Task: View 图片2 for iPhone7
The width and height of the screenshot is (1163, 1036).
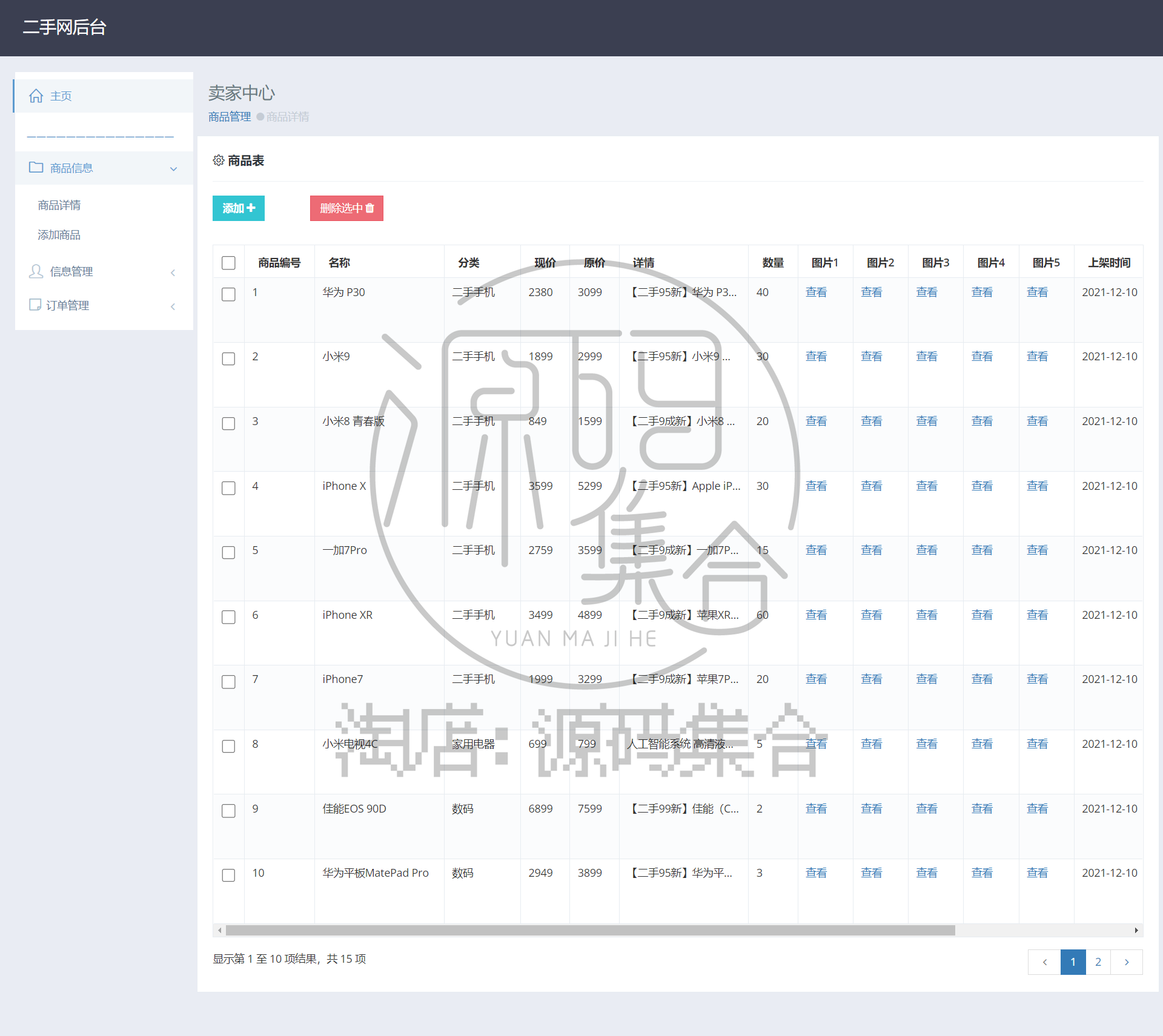Action: point(872,679)
